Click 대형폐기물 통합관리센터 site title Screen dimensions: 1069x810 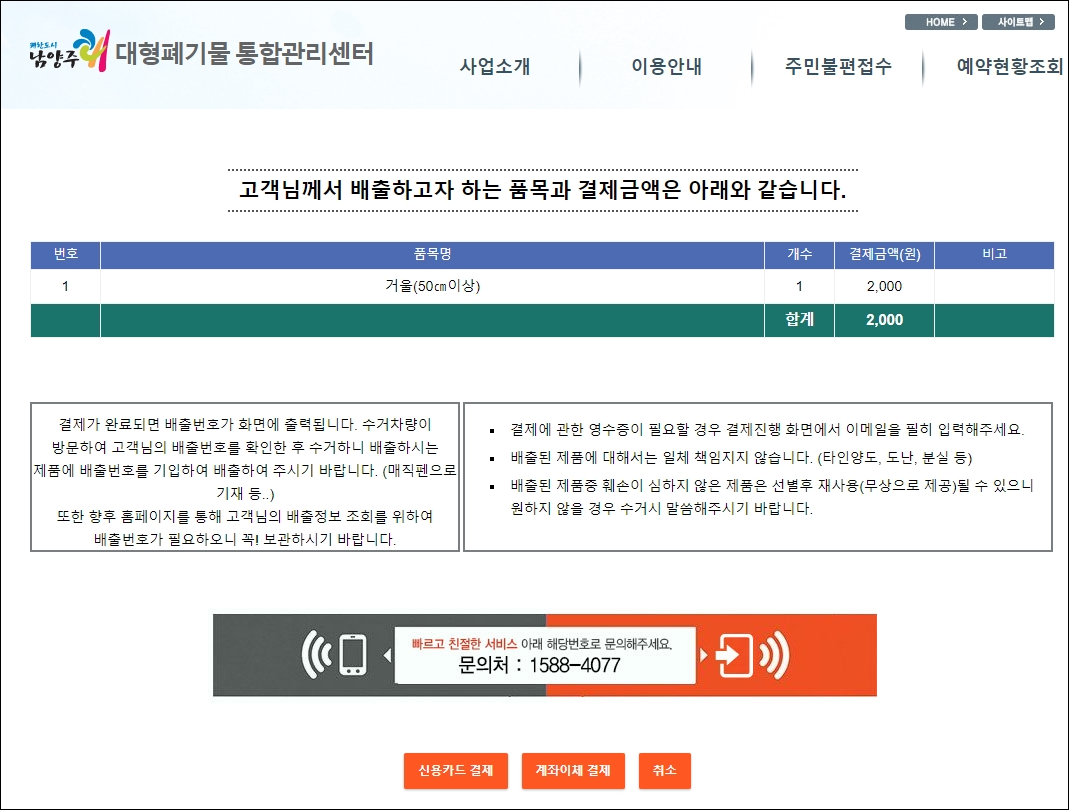point(245,53)
